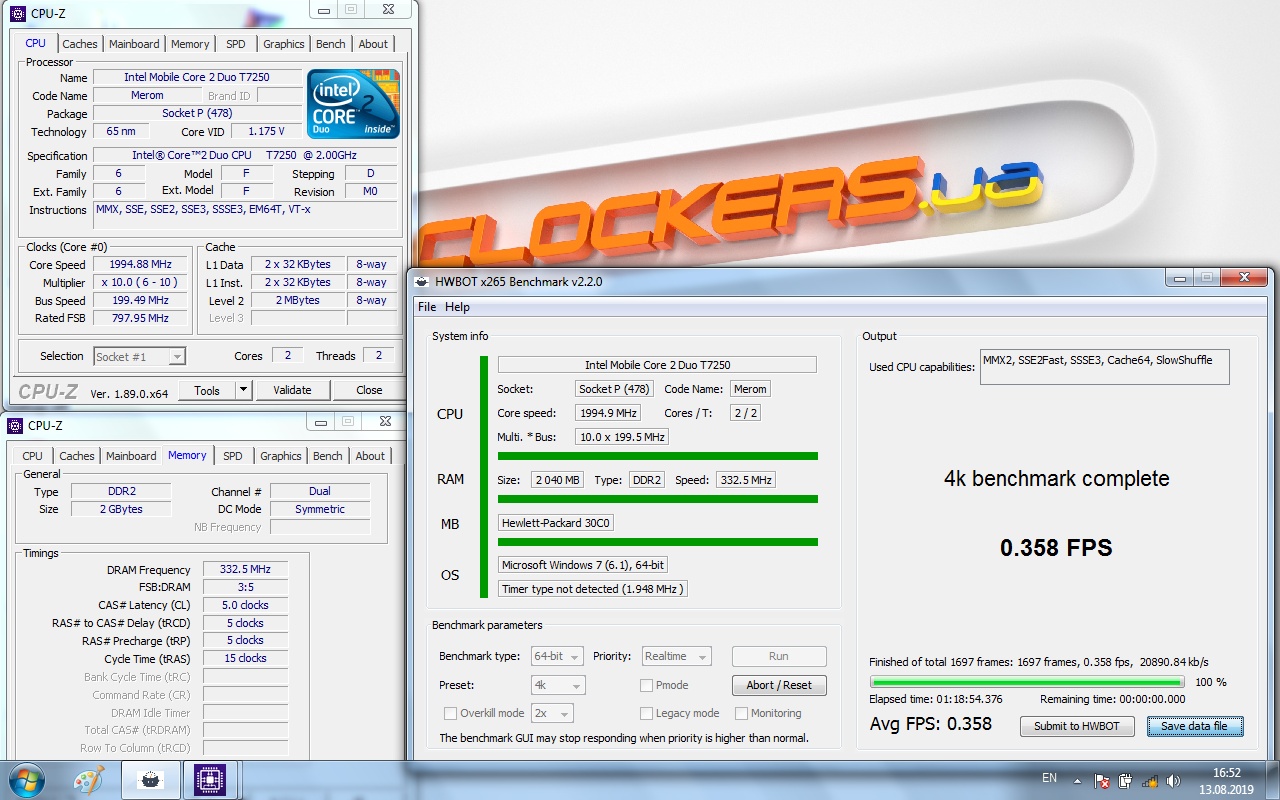Click the Multiplier x 10.0 (6 - 10) field
This screenshot has width=1280, height=800.
click(x=141, y=282)
